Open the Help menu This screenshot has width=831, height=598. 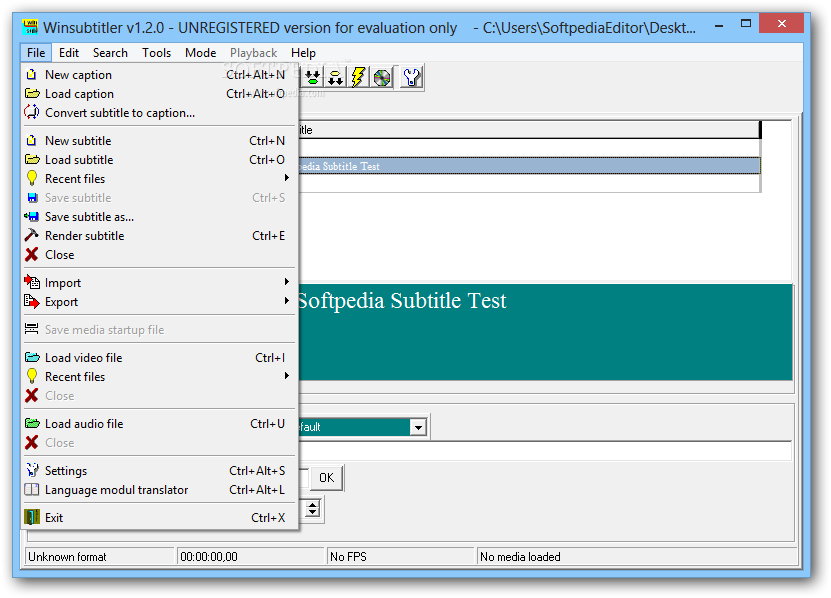(303, 53)
